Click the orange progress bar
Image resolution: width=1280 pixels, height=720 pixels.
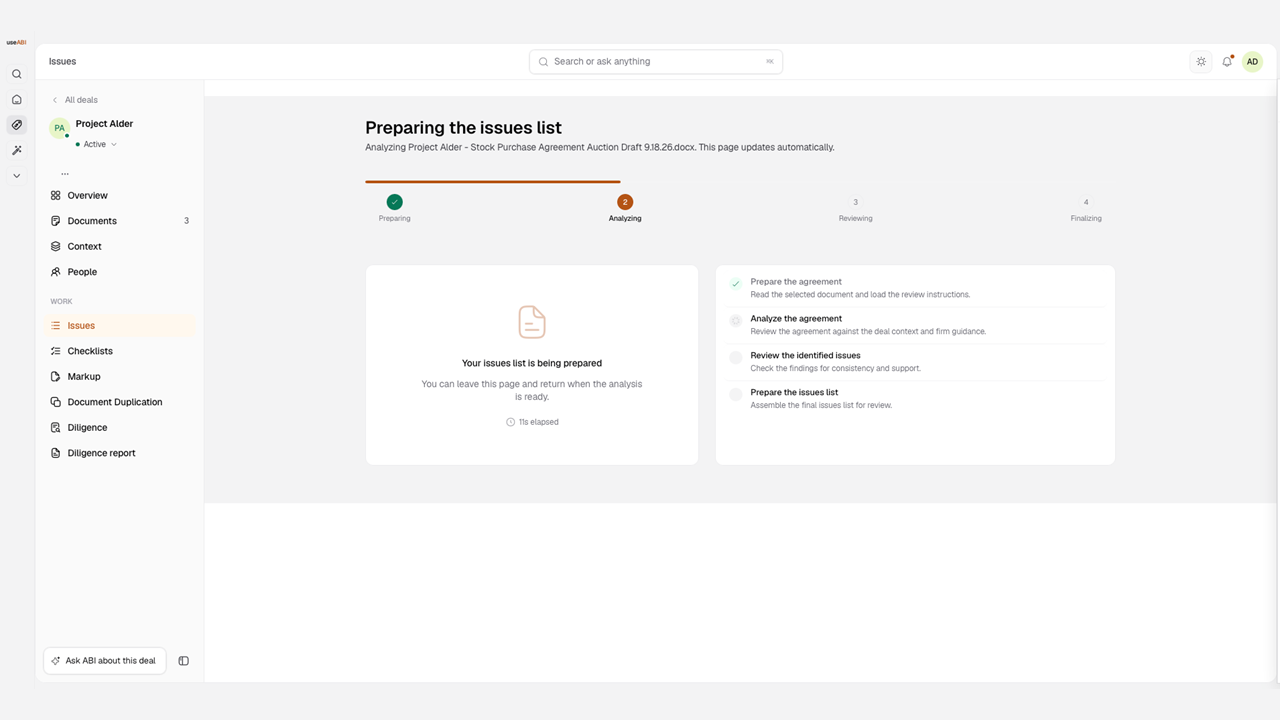pyautogui.click(x=493, y=182)
